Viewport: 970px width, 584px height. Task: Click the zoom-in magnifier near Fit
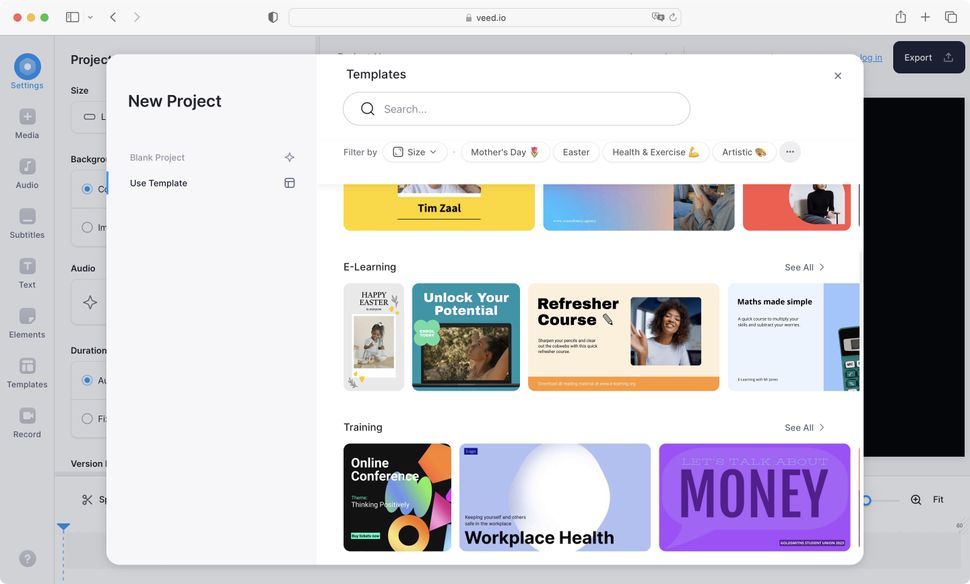916,499
